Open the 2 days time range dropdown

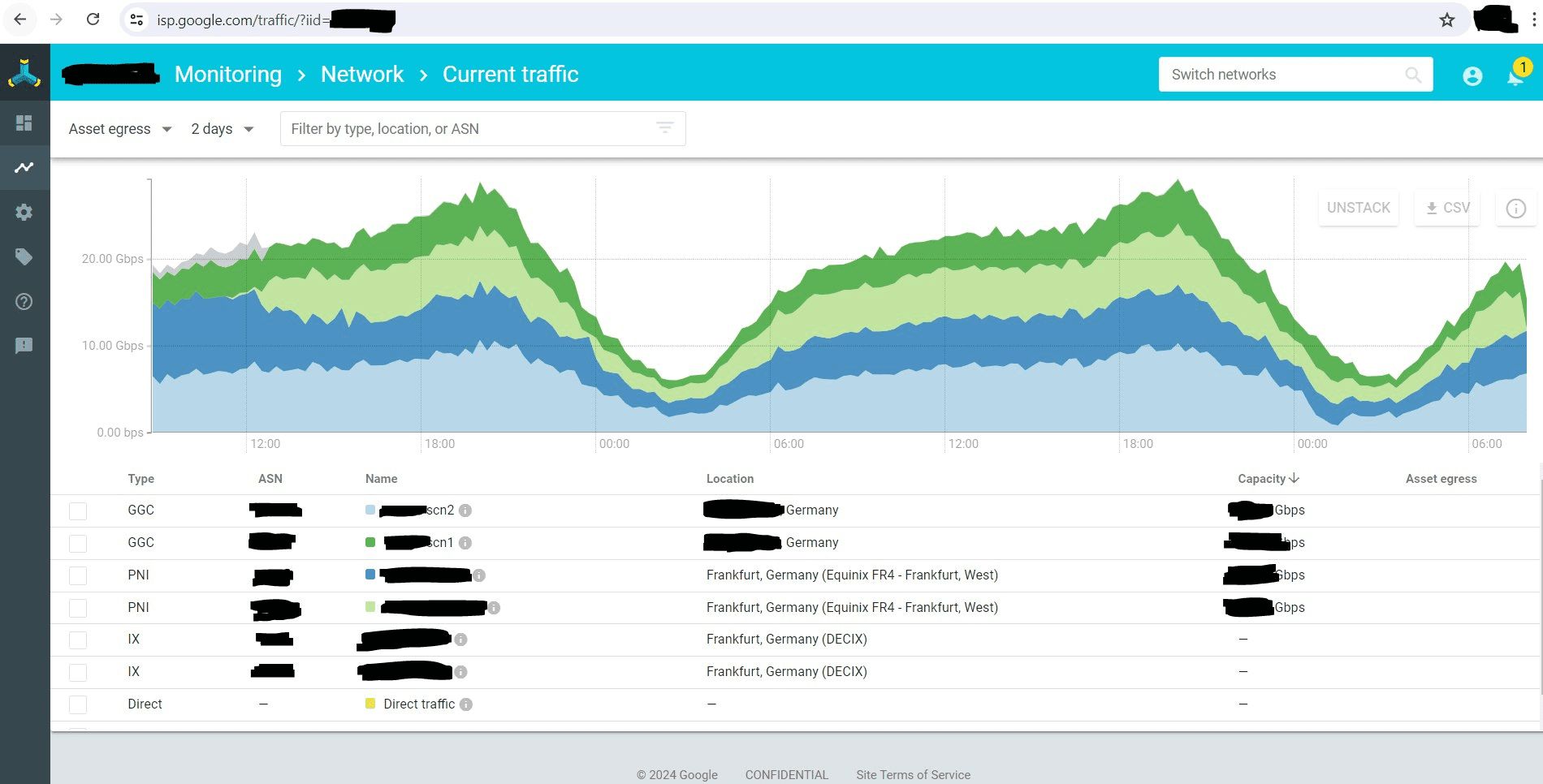[x=223, y=129]
